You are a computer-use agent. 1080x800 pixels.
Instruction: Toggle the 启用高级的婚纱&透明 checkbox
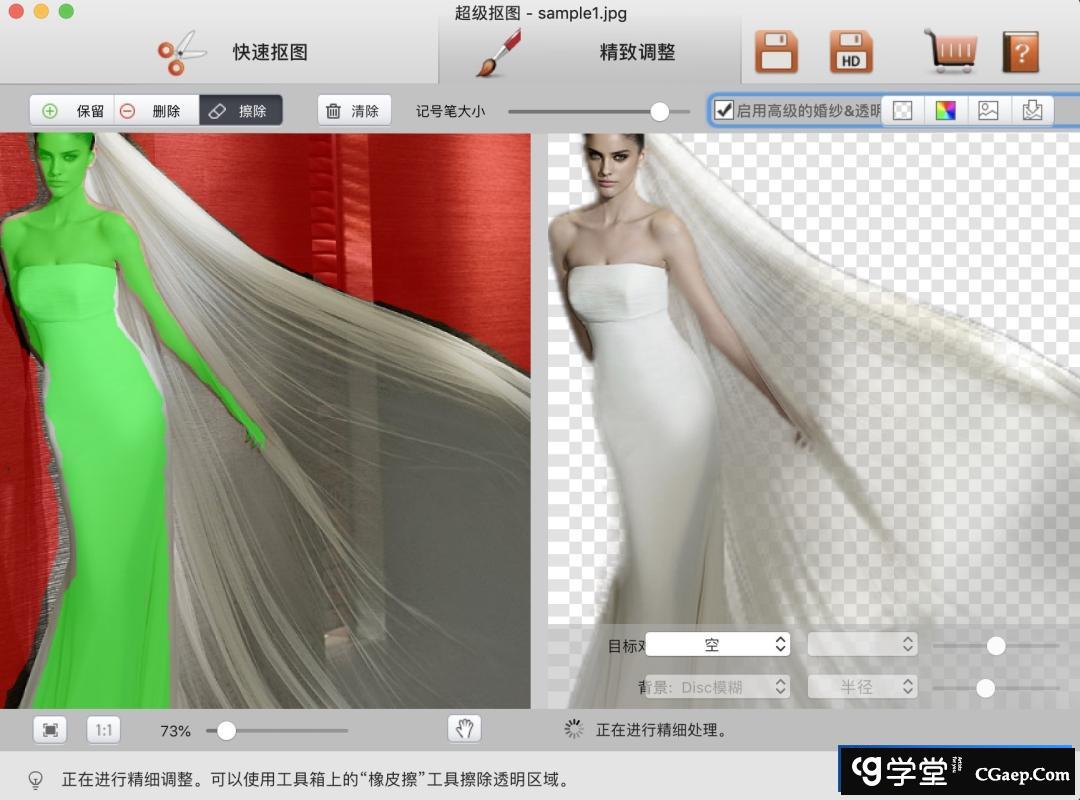point(724,110)
